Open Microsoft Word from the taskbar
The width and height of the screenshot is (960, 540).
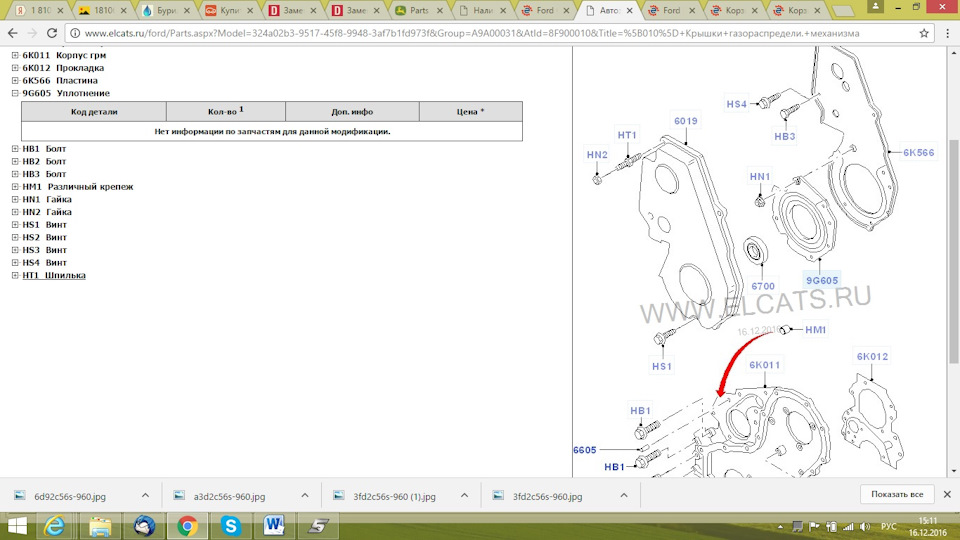[275, 525]
